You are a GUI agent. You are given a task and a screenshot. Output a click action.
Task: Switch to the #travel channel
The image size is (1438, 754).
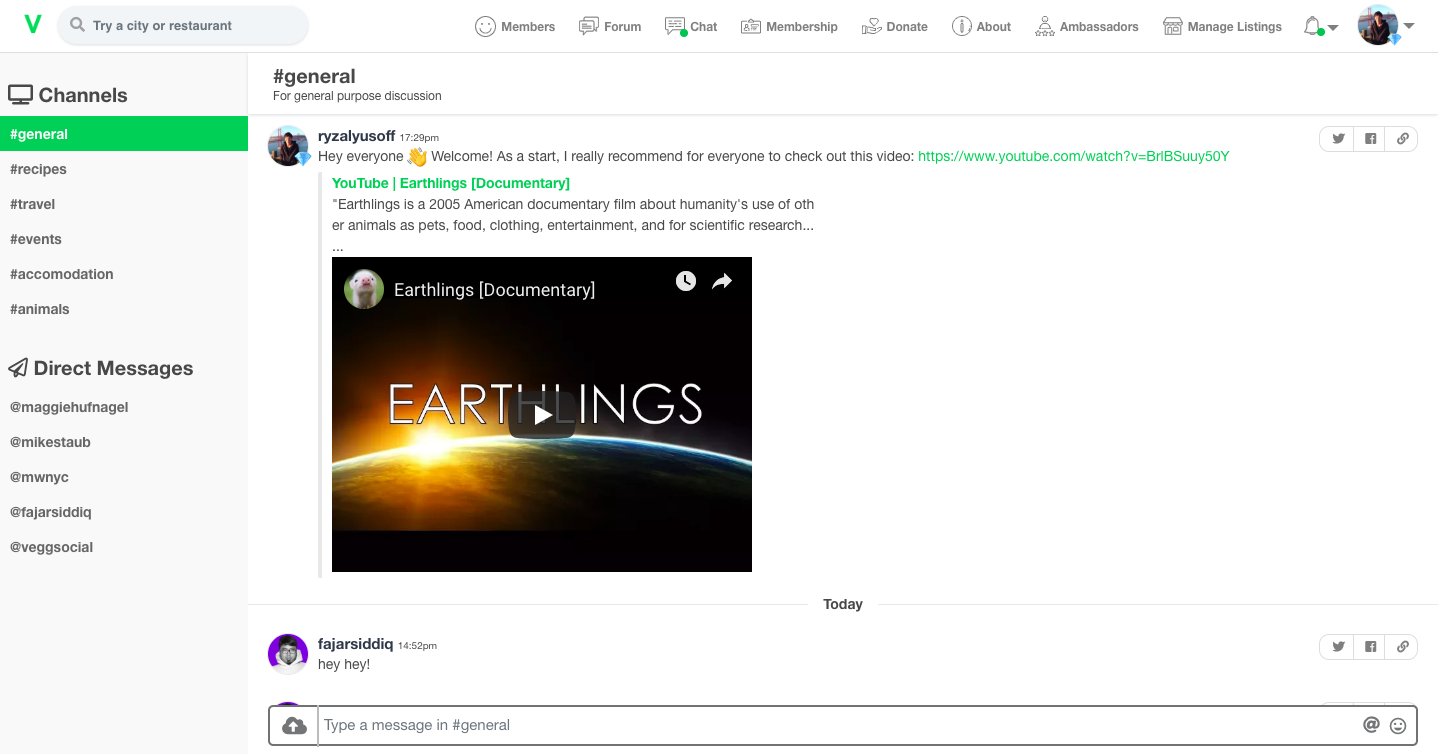(124, 204)
